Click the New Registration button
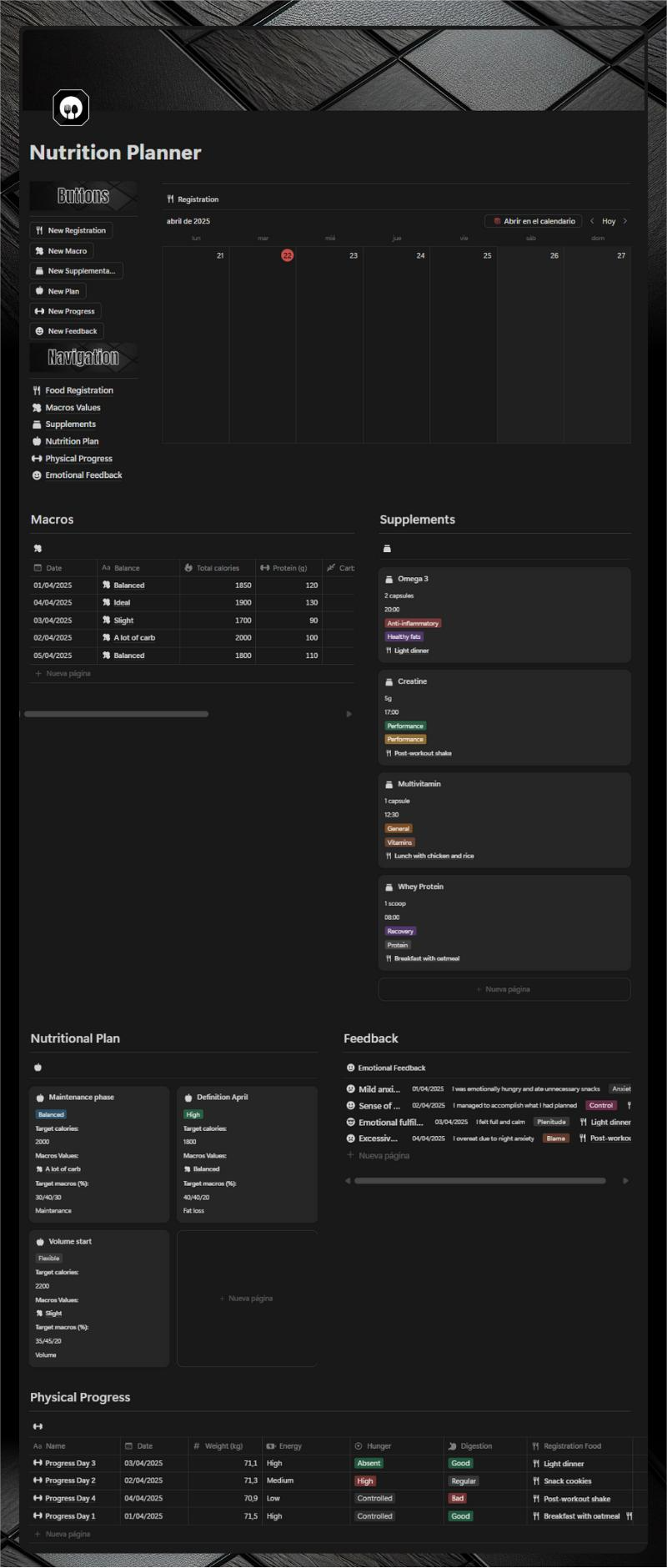This screenshot has width=667, height=1568. 71,230
